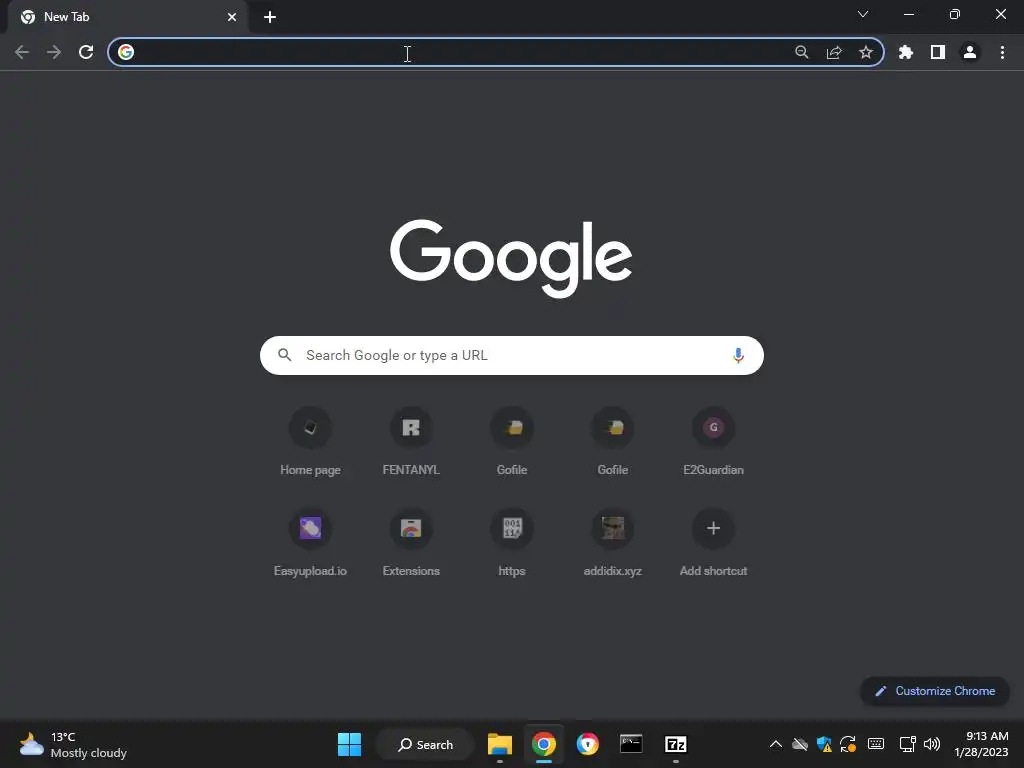
Task: Open the touch keyboard tray icon
Action: (x=876, y=744)
